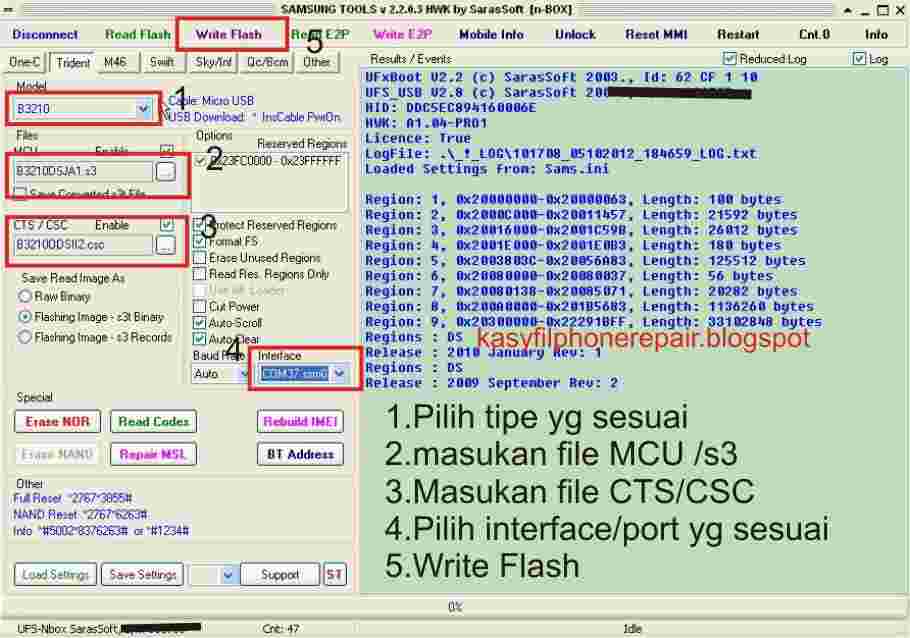Toggle the MCU Enable checkbox
The width and height of the screenshot is (910, 638).
pos(167,150)
